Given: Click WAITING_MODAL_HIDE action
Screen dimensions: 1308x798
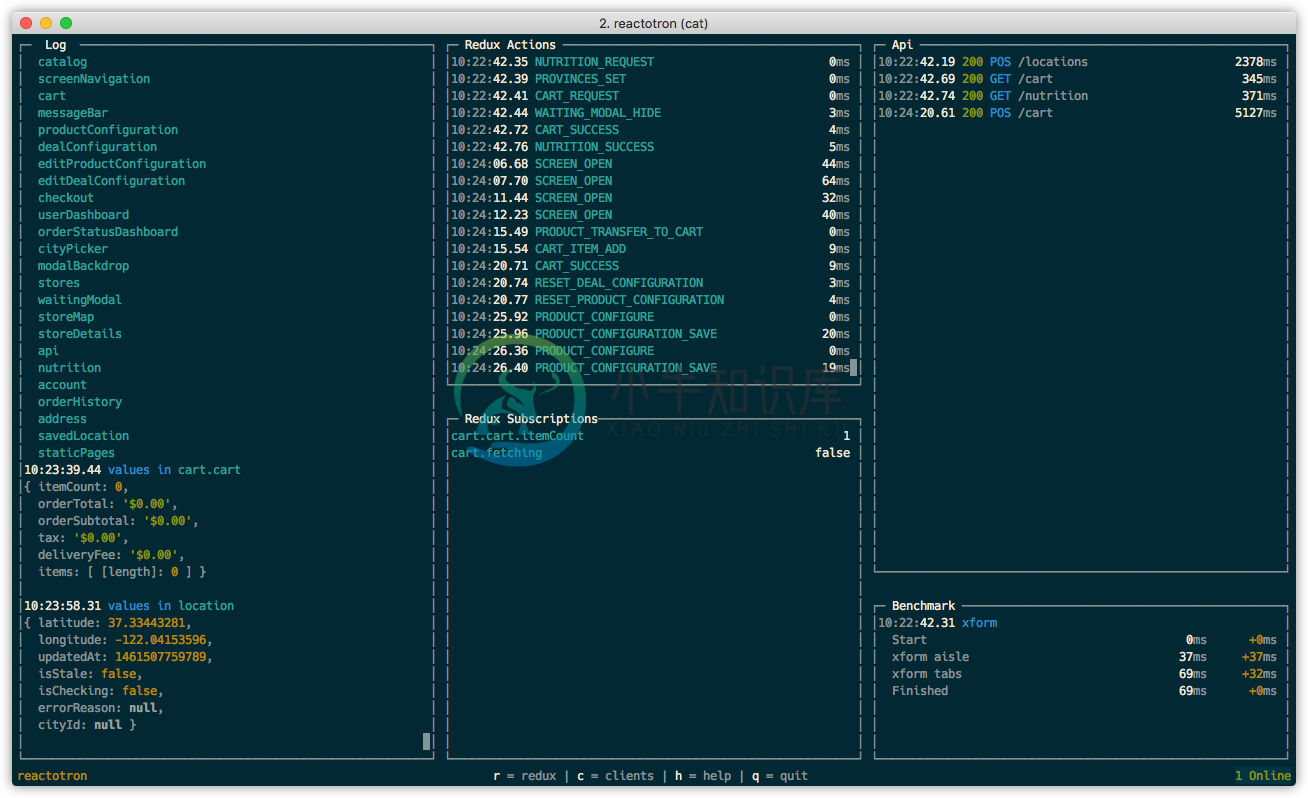Looking at the screenshot, I should (x=650, y=113).
